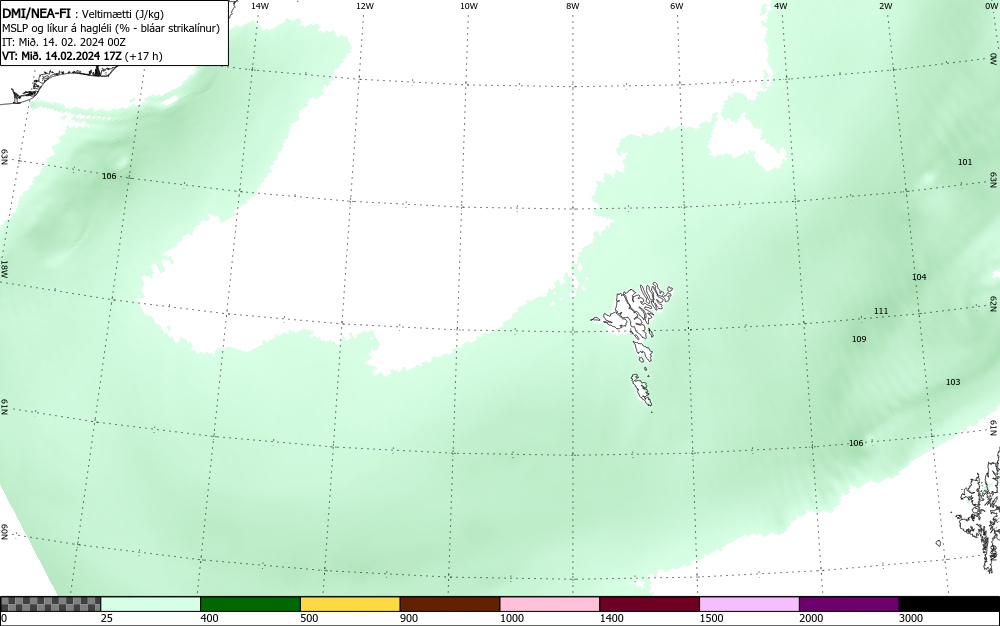This screenshot has width=1000, height=626.
Task: Click the '106' value southeast of Faroe Islands
Action: click(x=856, y=443)
